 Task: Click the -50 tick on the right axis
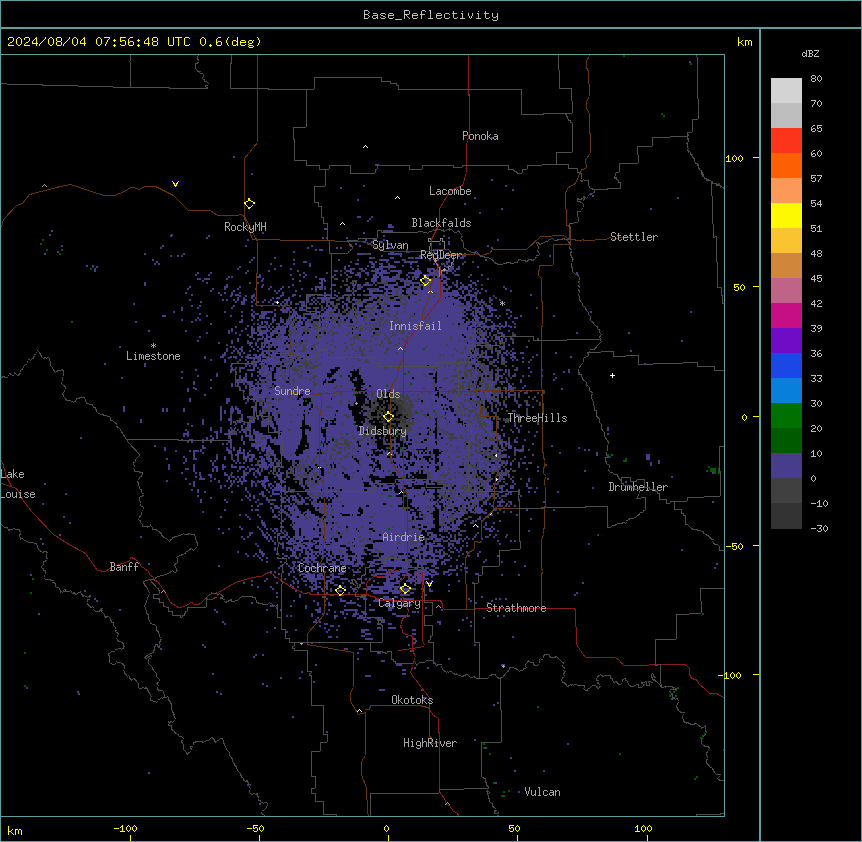tap(734, 546)
